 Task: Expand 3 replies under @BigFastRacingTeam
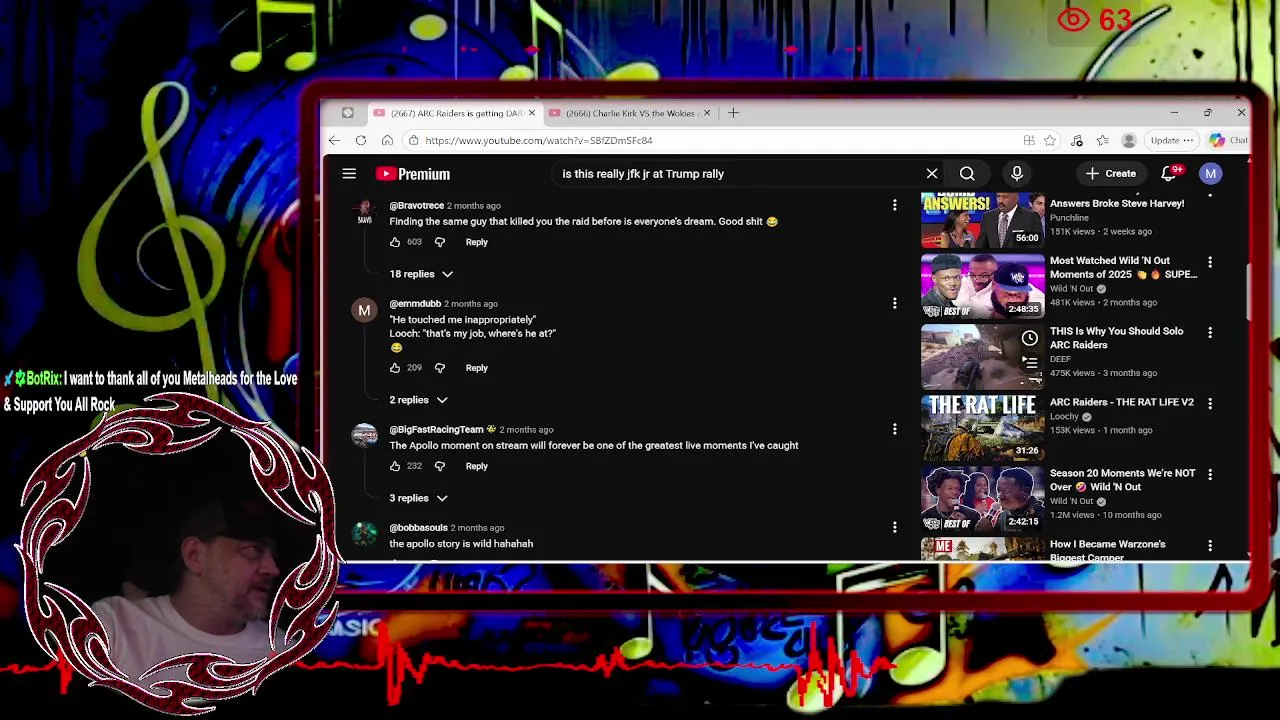[x=418, y=498]
